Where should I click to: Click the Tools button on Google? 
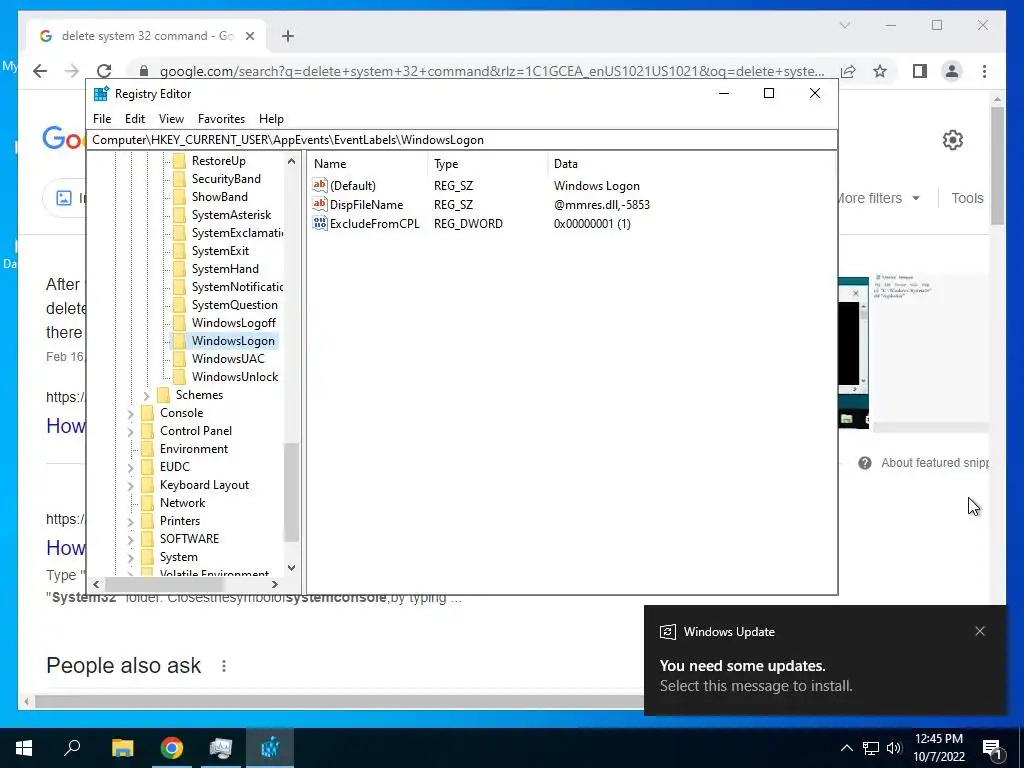(x=967, y=198)
